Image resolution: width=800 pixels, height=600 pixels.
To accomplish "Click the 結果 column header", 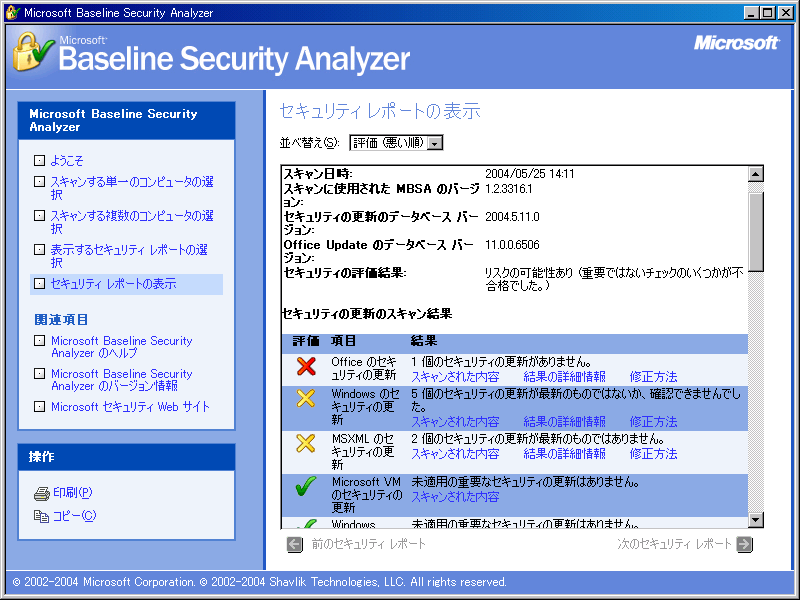I will (x=424, y=341).
